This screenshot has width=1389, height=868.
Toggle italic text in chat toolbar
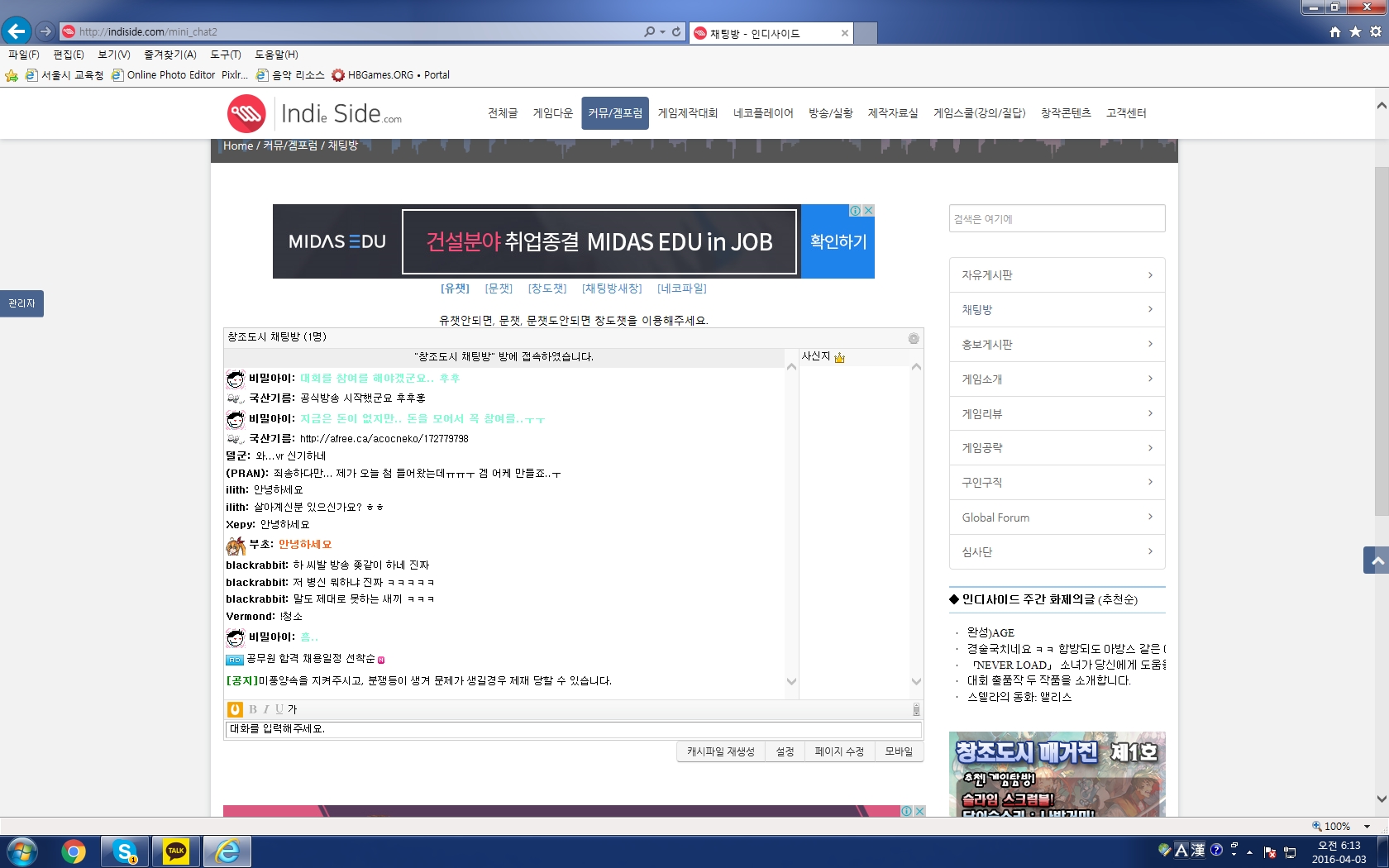click(x=266, y=709)
